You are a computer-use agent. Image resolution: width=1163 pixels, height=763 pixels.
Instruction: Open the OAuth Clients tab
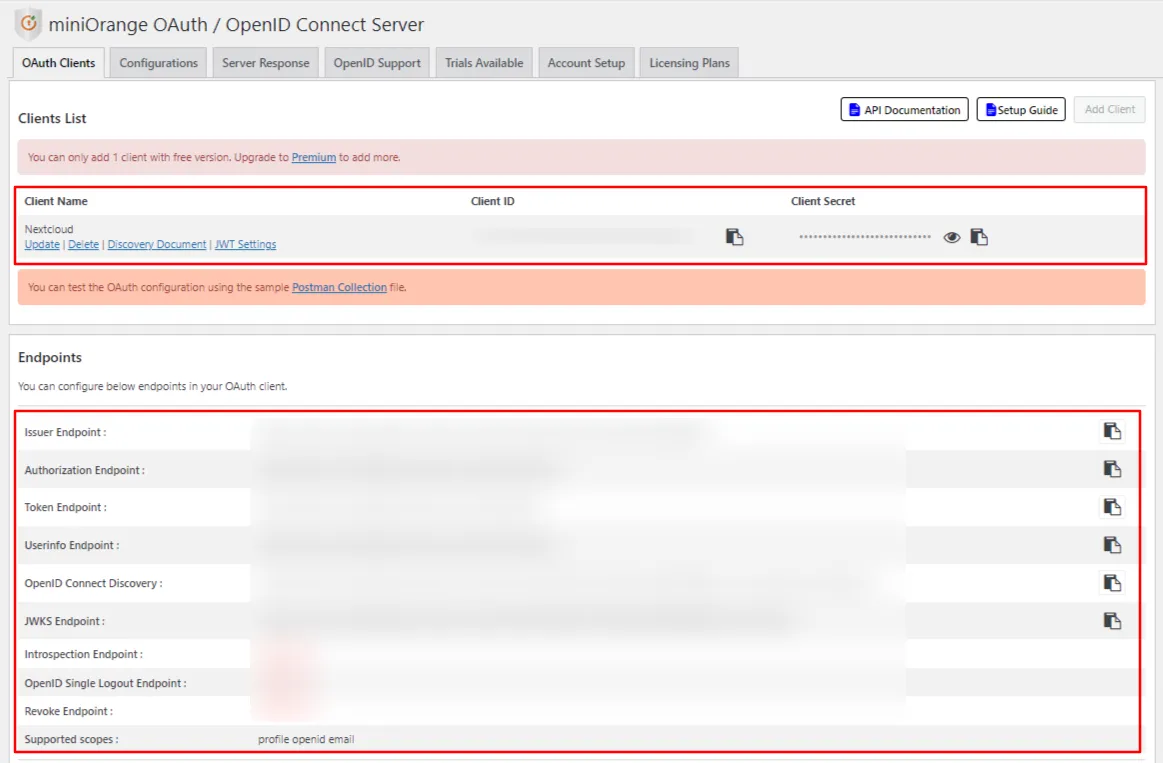pos(59,63)
